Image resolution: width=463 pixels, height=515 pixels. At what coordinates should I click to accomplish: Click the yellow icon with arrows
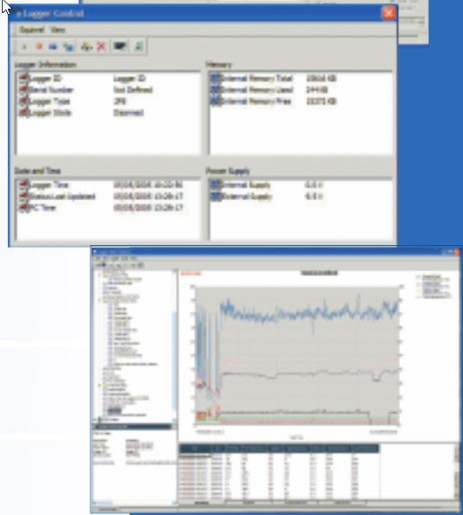87,47
